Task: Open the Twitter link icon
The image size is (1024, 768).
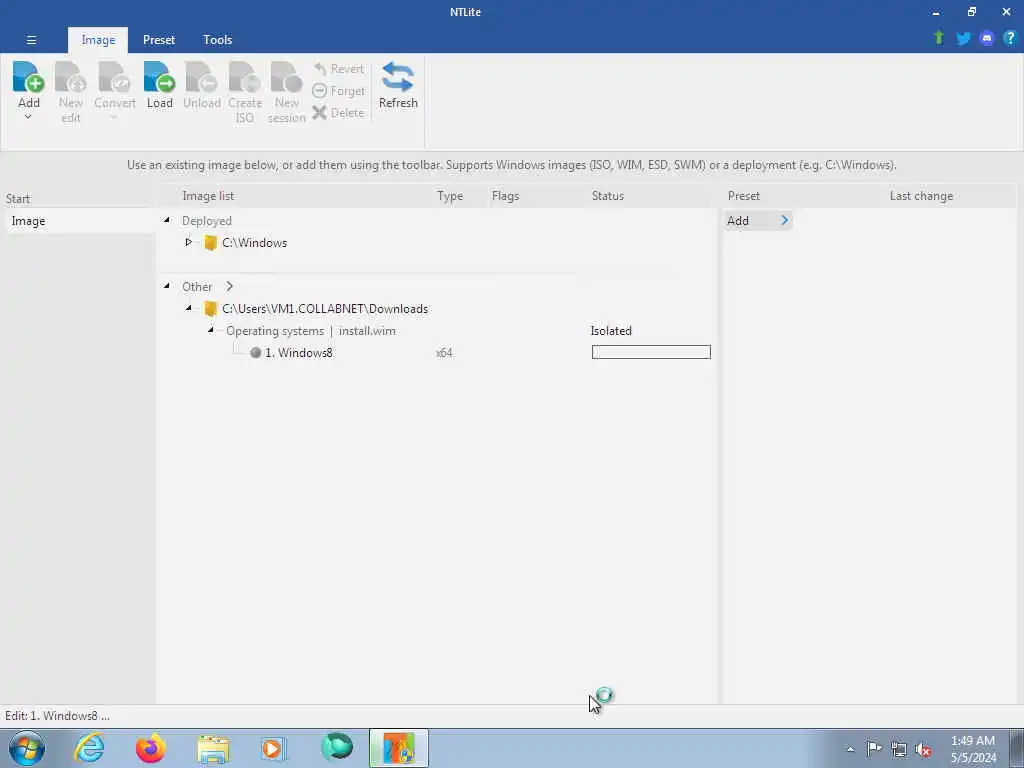Action: point(963,39)
